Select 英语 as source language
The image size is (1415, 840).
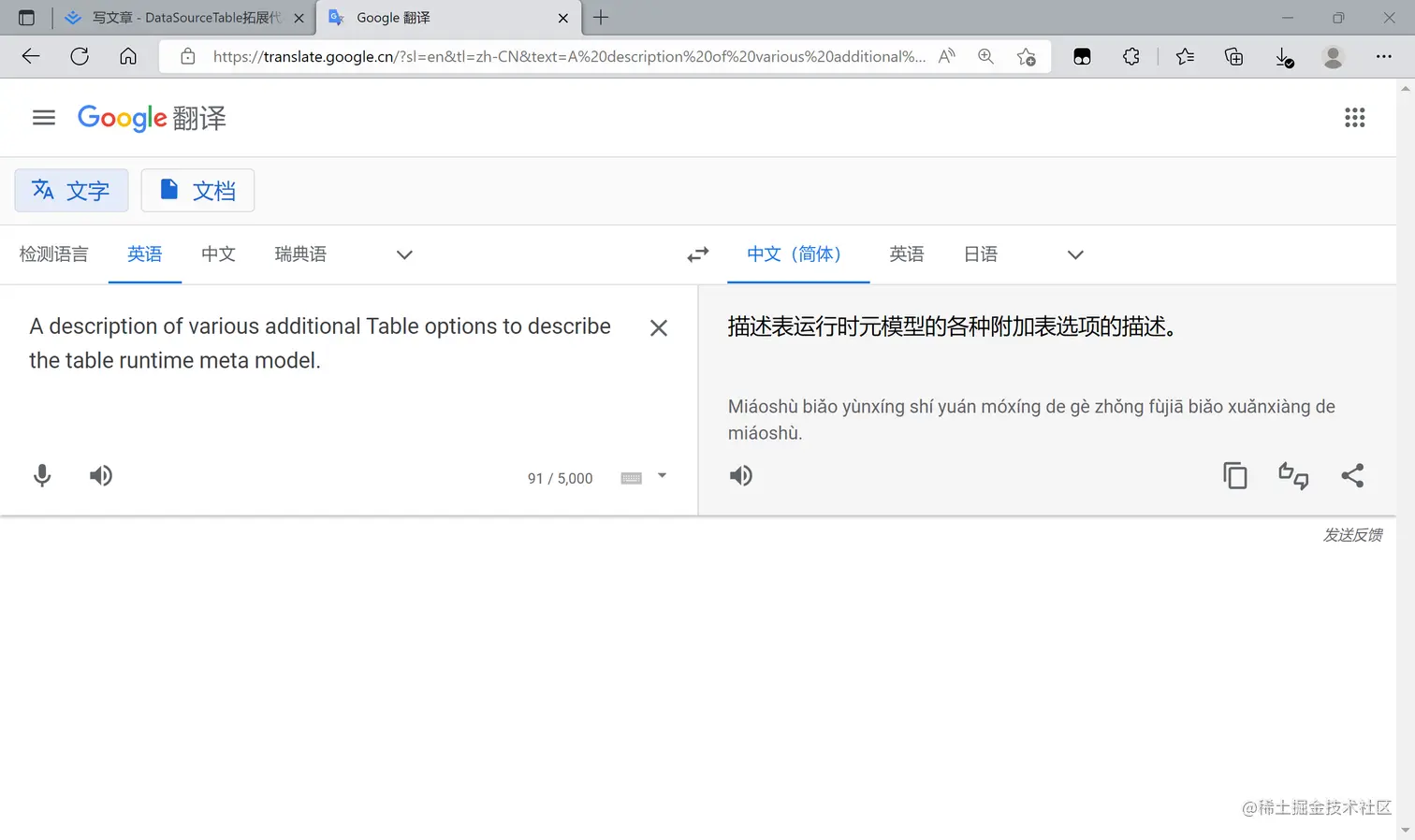145,254
